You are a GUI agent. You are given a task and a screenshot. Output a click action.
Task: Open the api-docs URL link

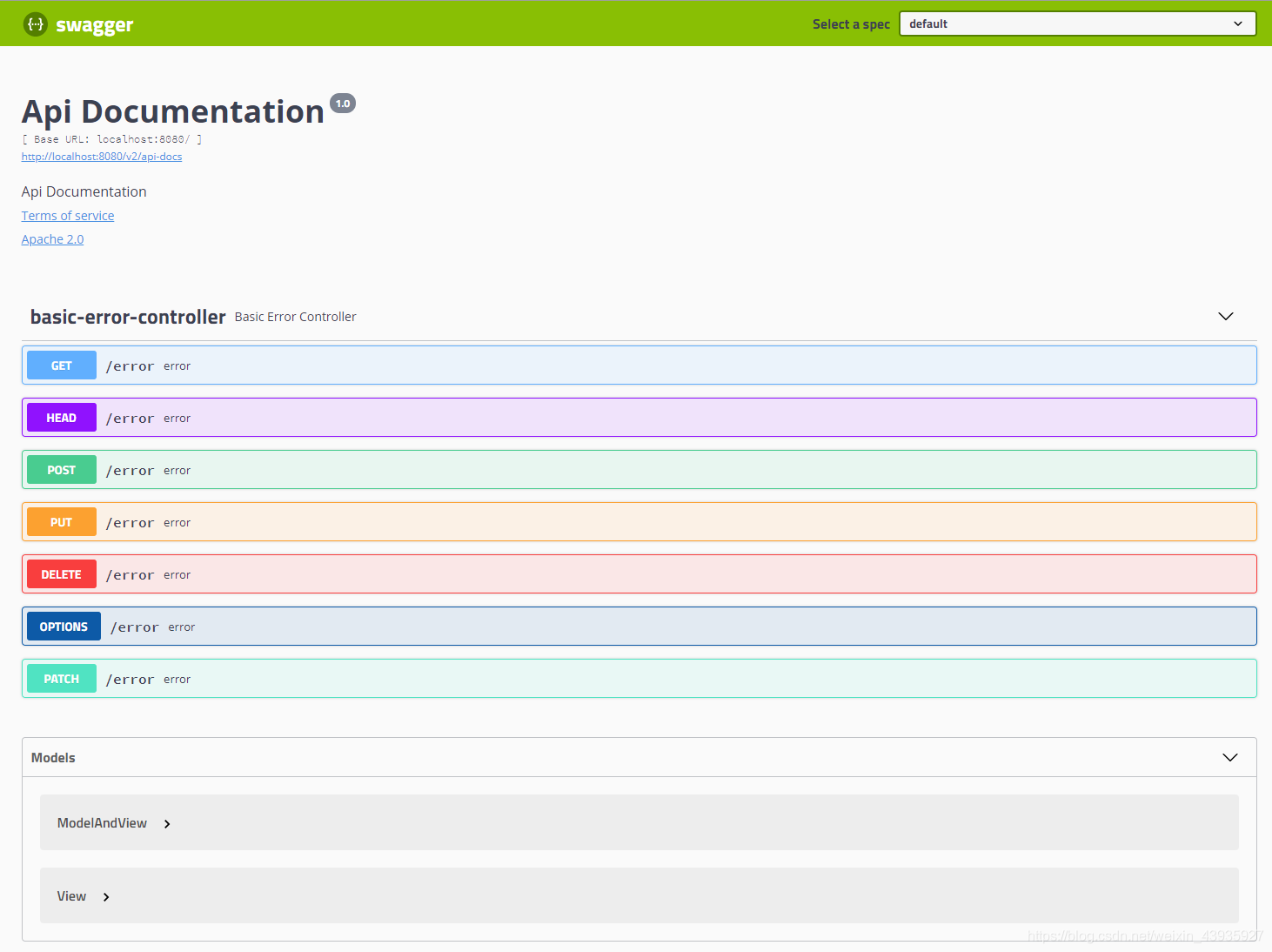point(102,157)
